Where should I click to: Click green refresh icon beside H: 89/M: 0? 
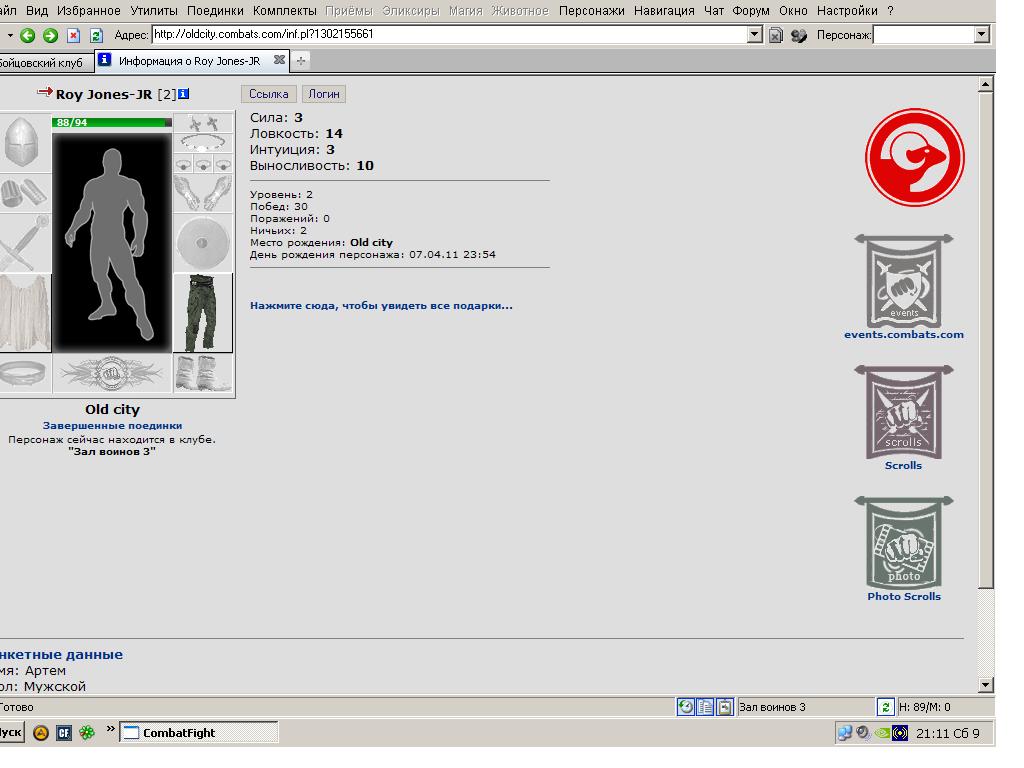pos(885,707)
